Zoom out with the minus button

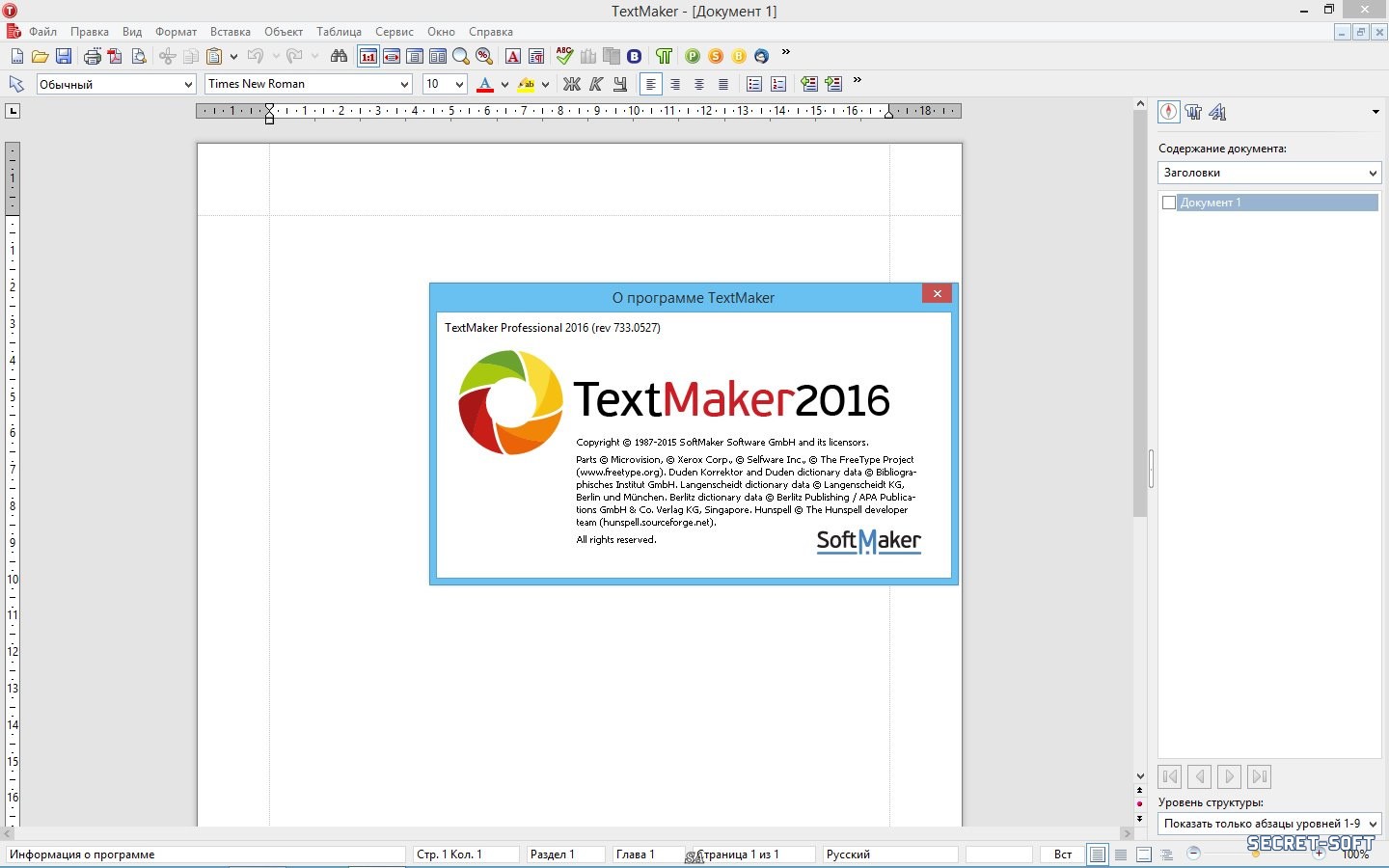pyautogui.click(x=1193, y=854)
